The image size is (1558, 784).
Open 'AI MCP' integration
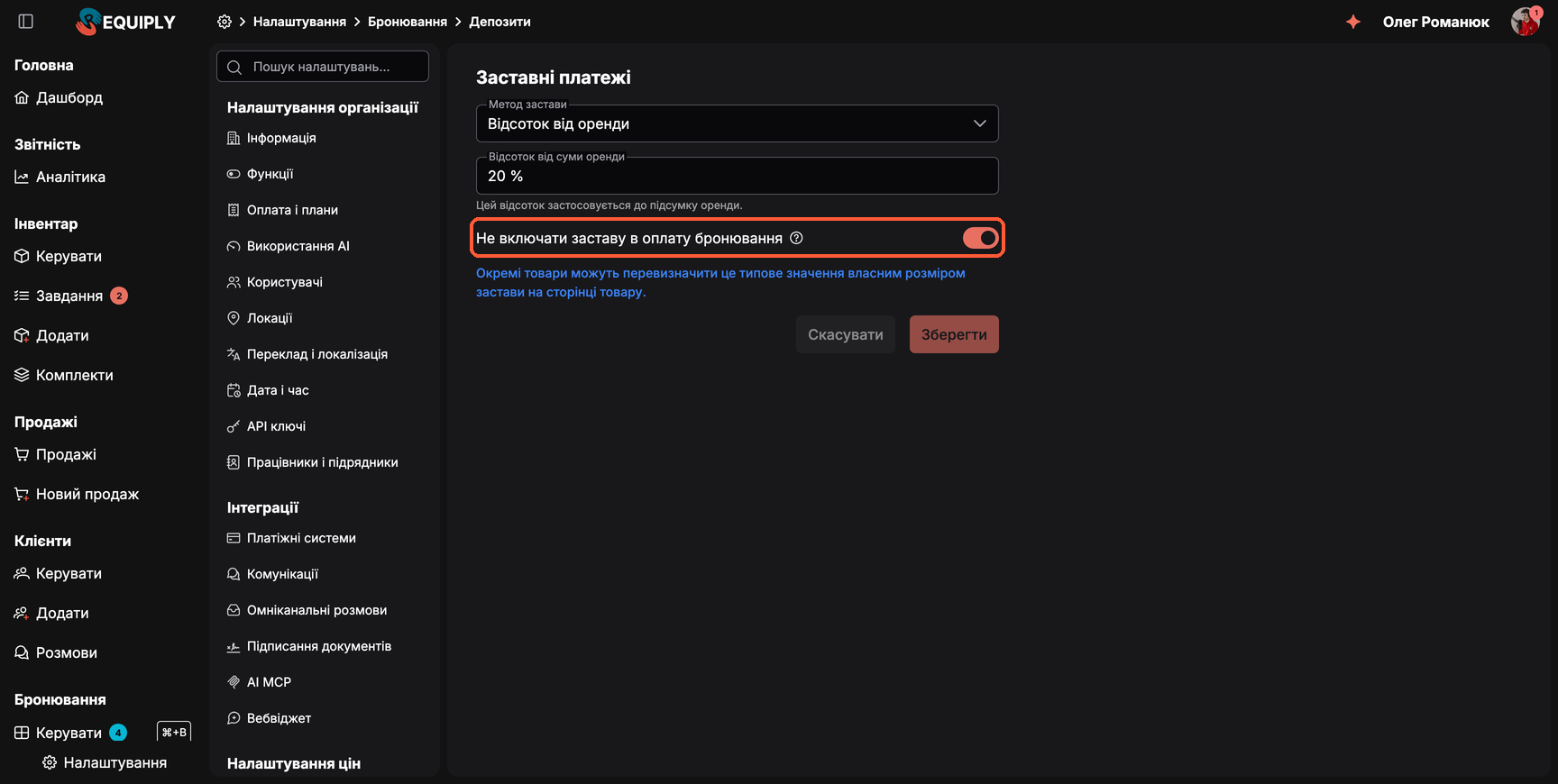(259, 682)
